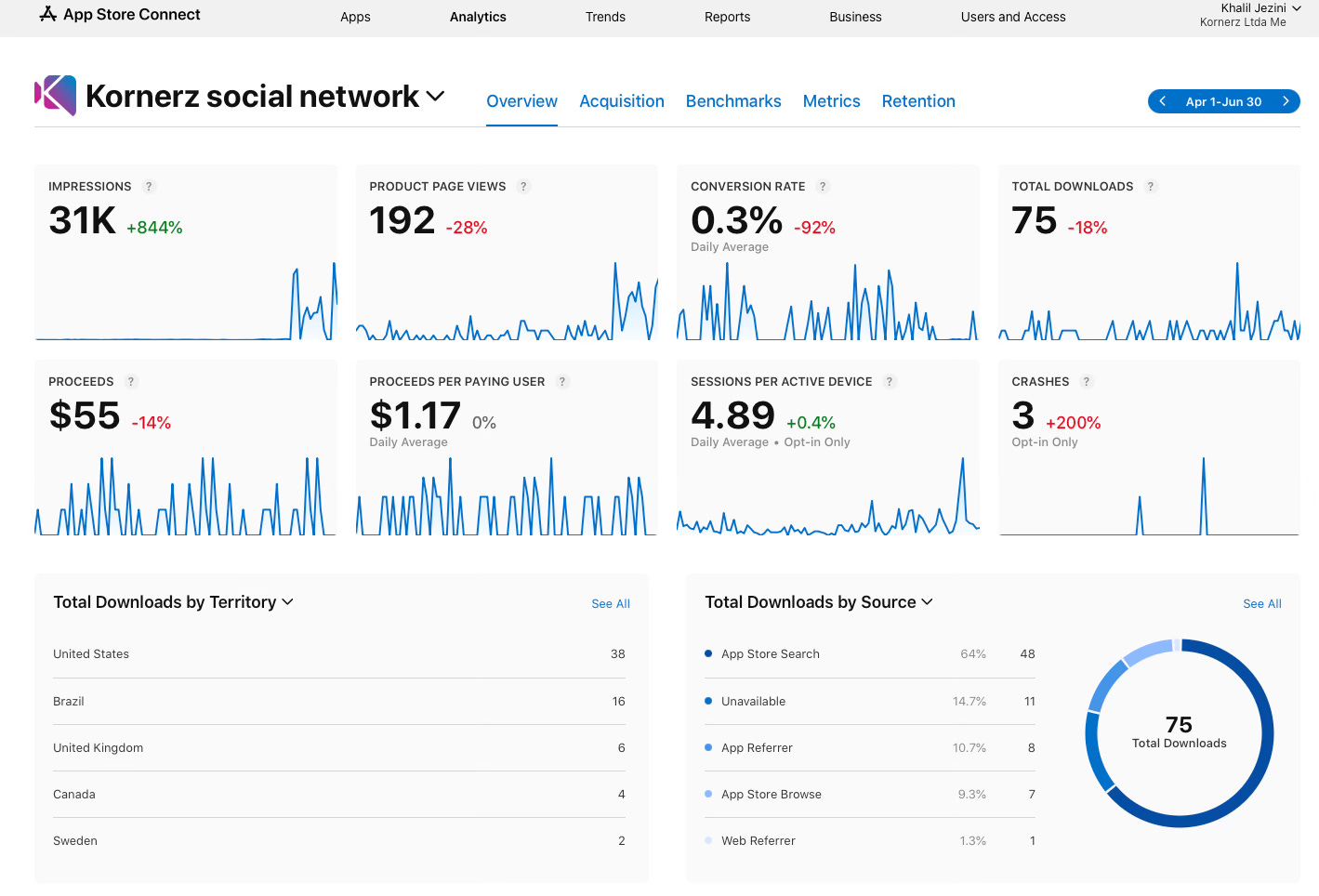Open Users and Access
Screen dimensions: 1319x896
point(1013,17)
